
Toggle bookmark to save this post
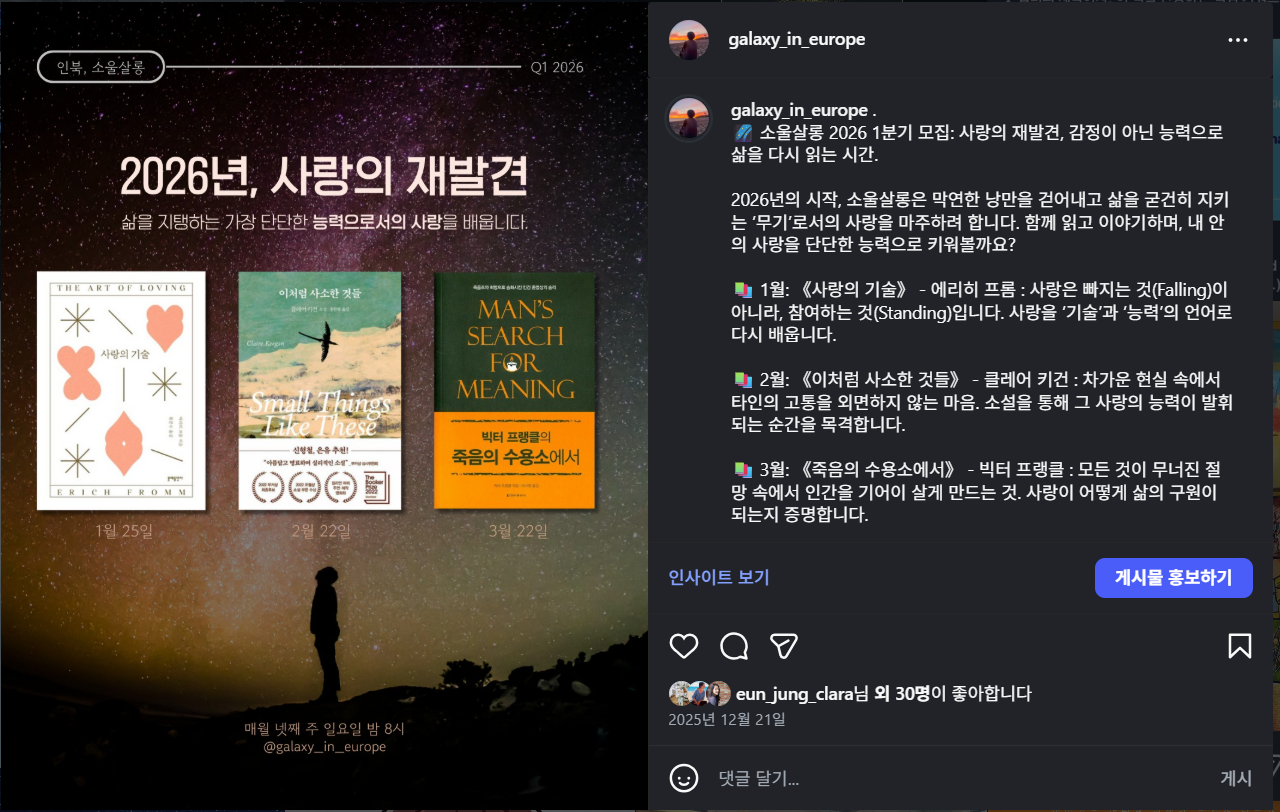coord(1239,646)
